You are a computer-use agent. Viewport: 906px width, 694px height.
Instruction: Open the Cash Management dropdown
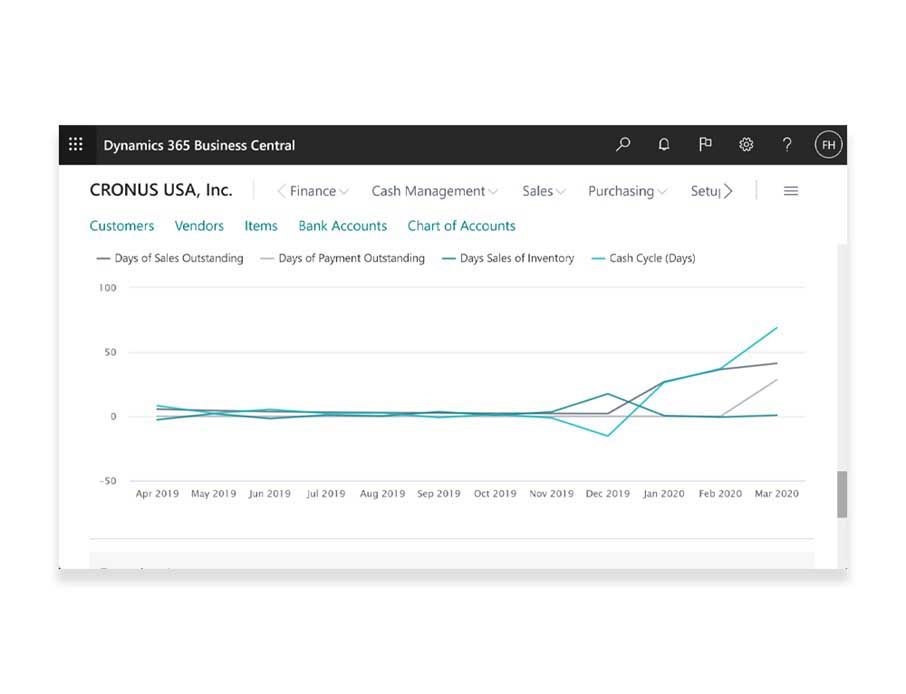point(434,190)
